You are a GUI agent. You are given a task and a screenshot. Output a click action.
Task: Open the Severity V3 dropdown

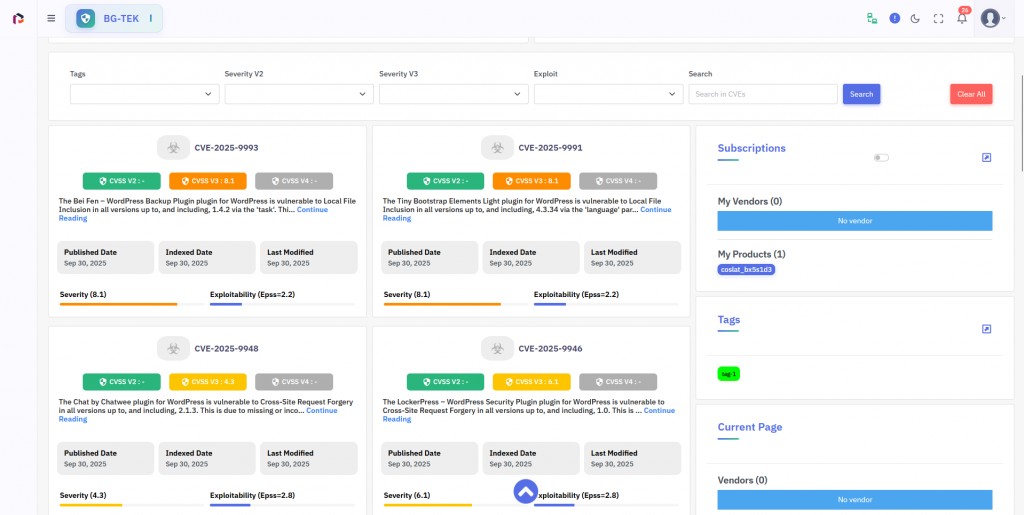[x=453, y=94]
